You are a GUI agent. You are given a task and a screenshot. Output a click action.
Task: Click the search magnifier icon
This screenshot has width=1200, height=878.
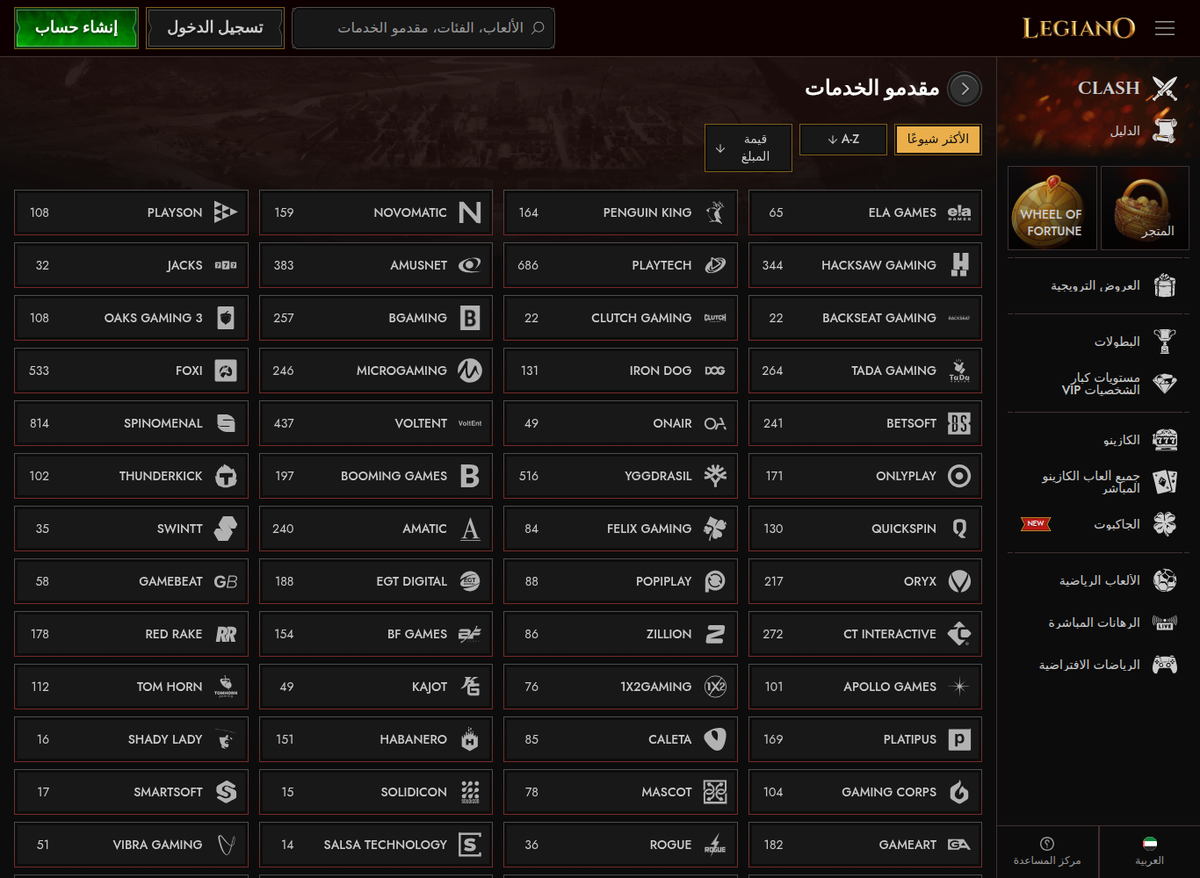[x=538, y=28]
